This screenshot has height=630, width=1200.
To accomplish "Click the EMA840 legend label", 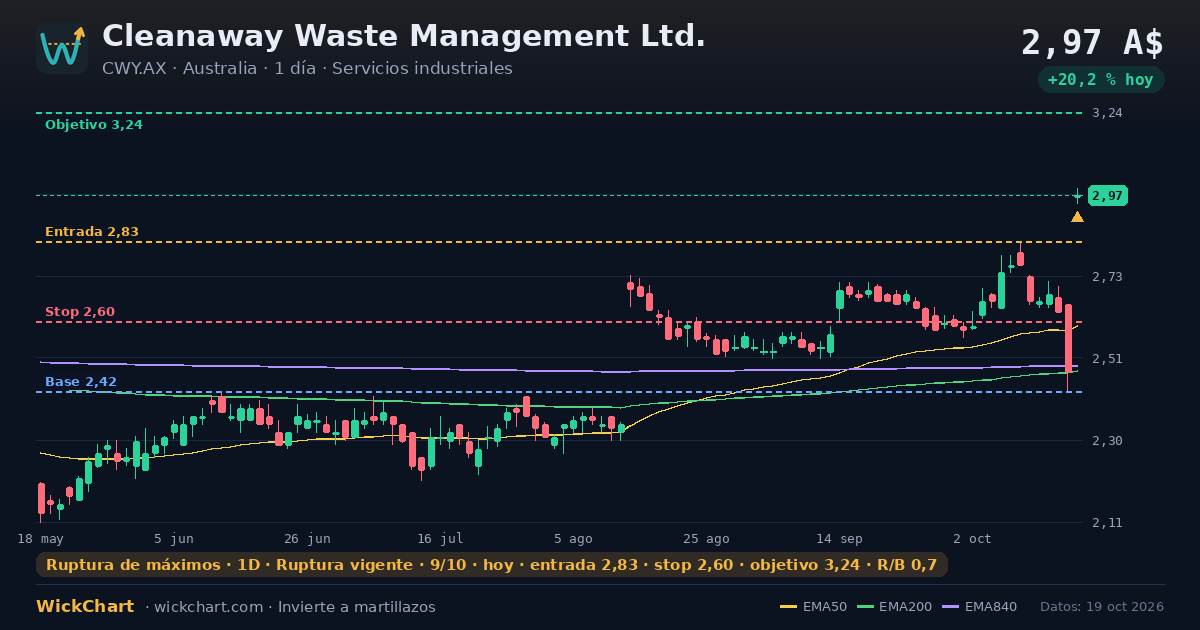I will [989, 607].
